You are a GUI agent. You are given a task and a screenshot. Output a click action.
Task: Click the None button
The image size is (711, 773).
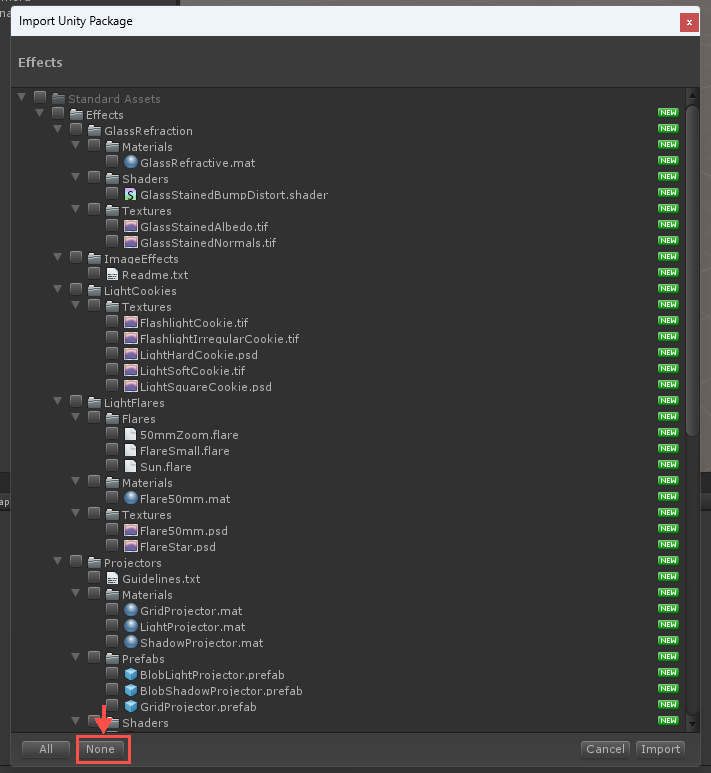point(100,749)
